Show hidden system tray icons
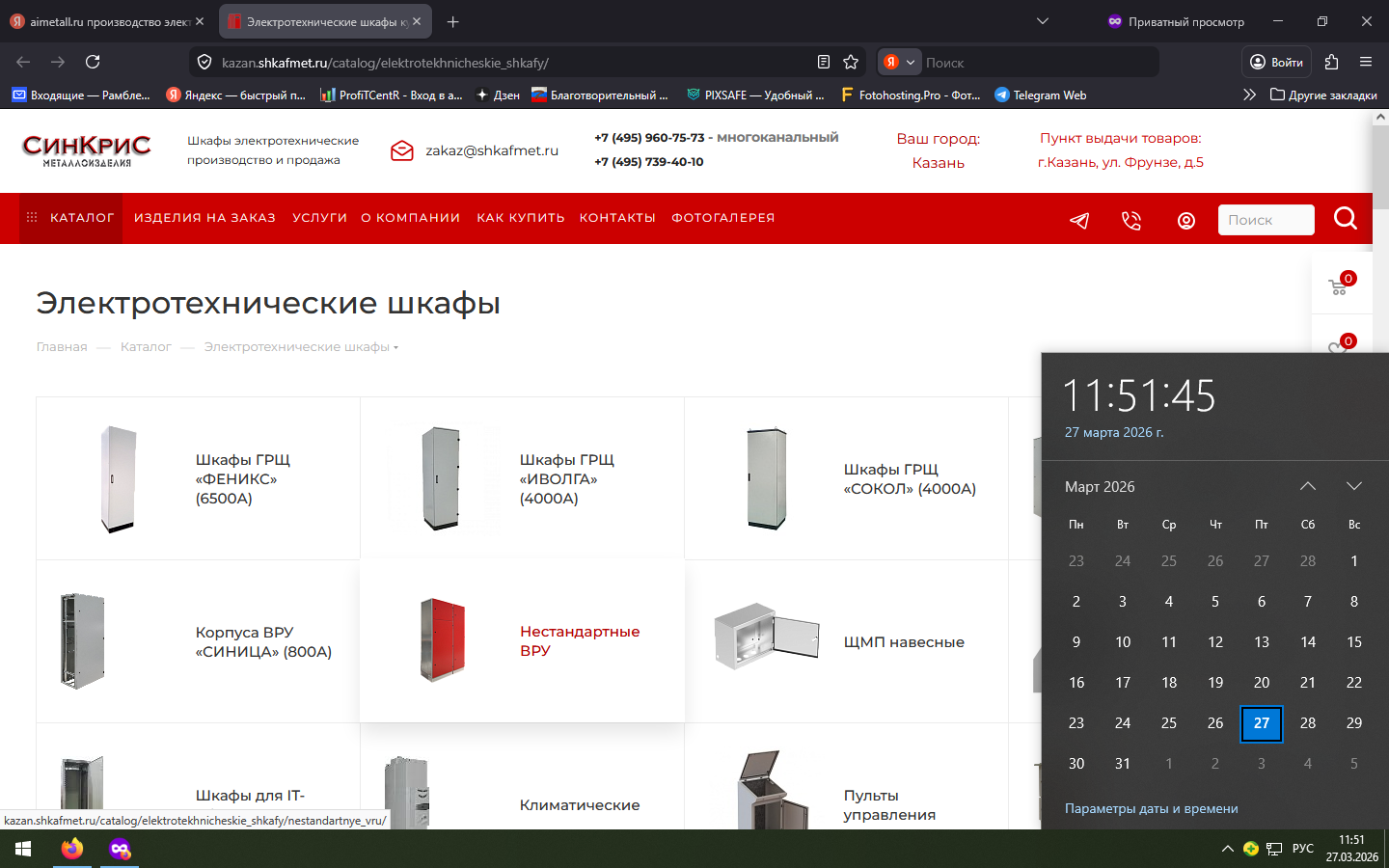1389x868 pixels. (x=1227, y=849)
